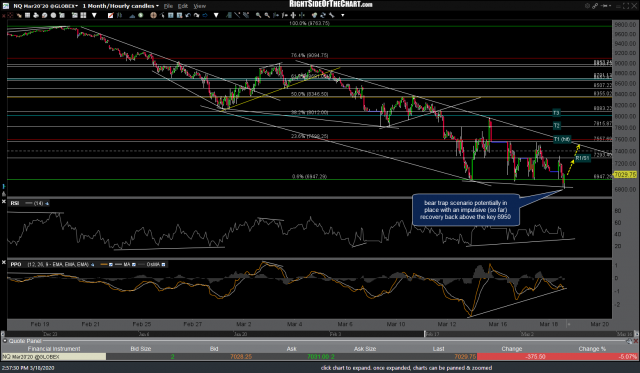This screenshot has height=373, width=640.
Task: Click the four-pane grid layout icon
Action: [83, 15]
